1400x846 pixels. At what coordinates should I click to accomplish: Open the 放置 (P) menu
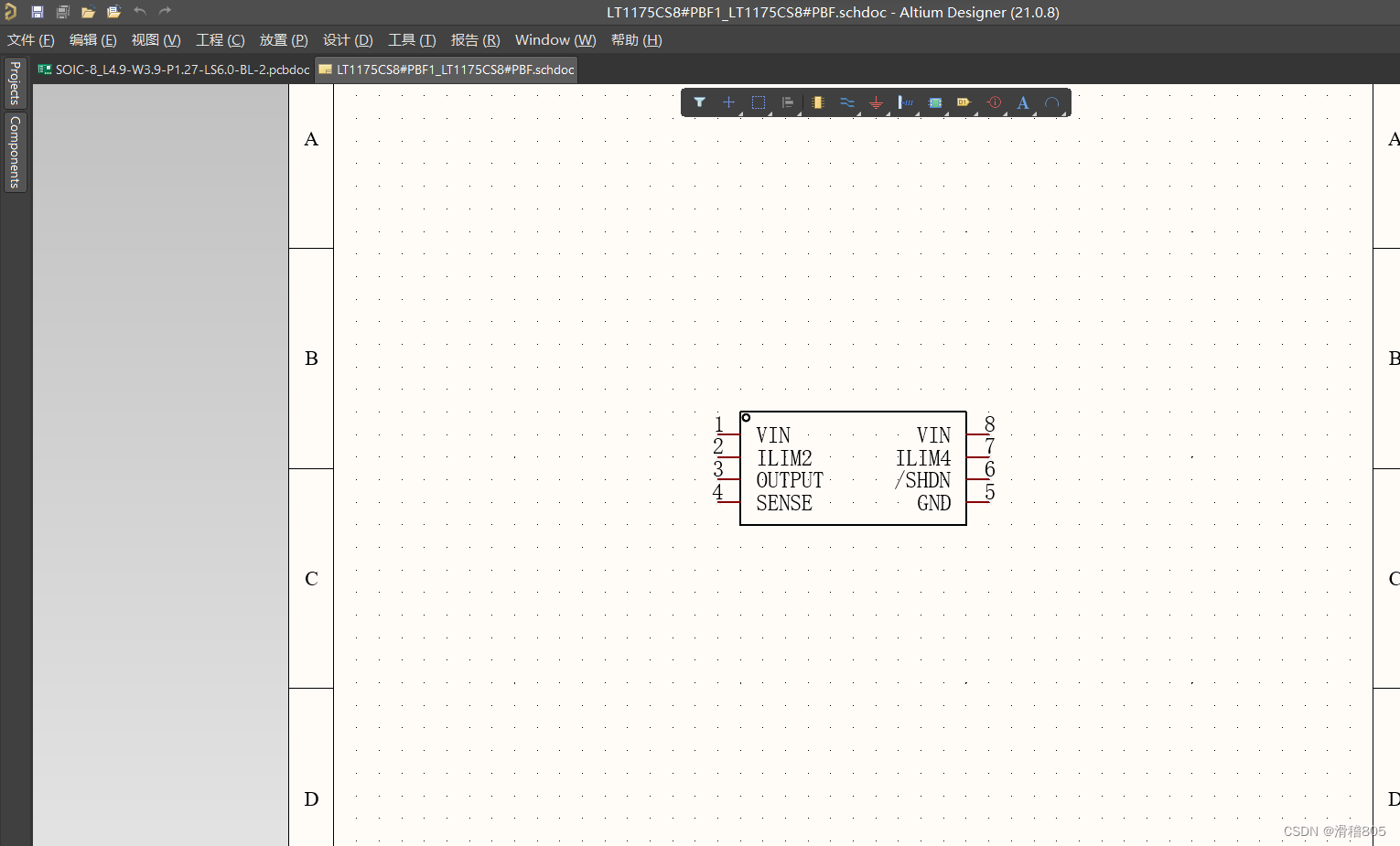[x=284, y=40]
